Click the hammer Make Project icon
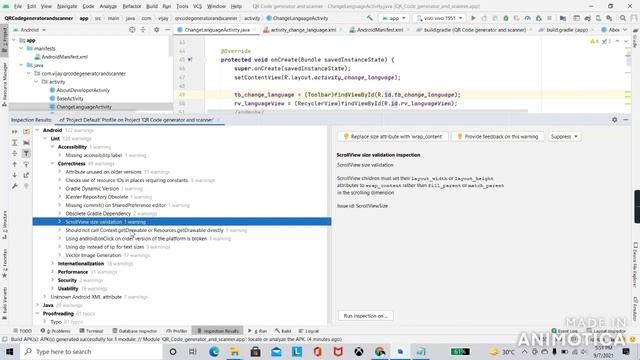 pos(369,18)
